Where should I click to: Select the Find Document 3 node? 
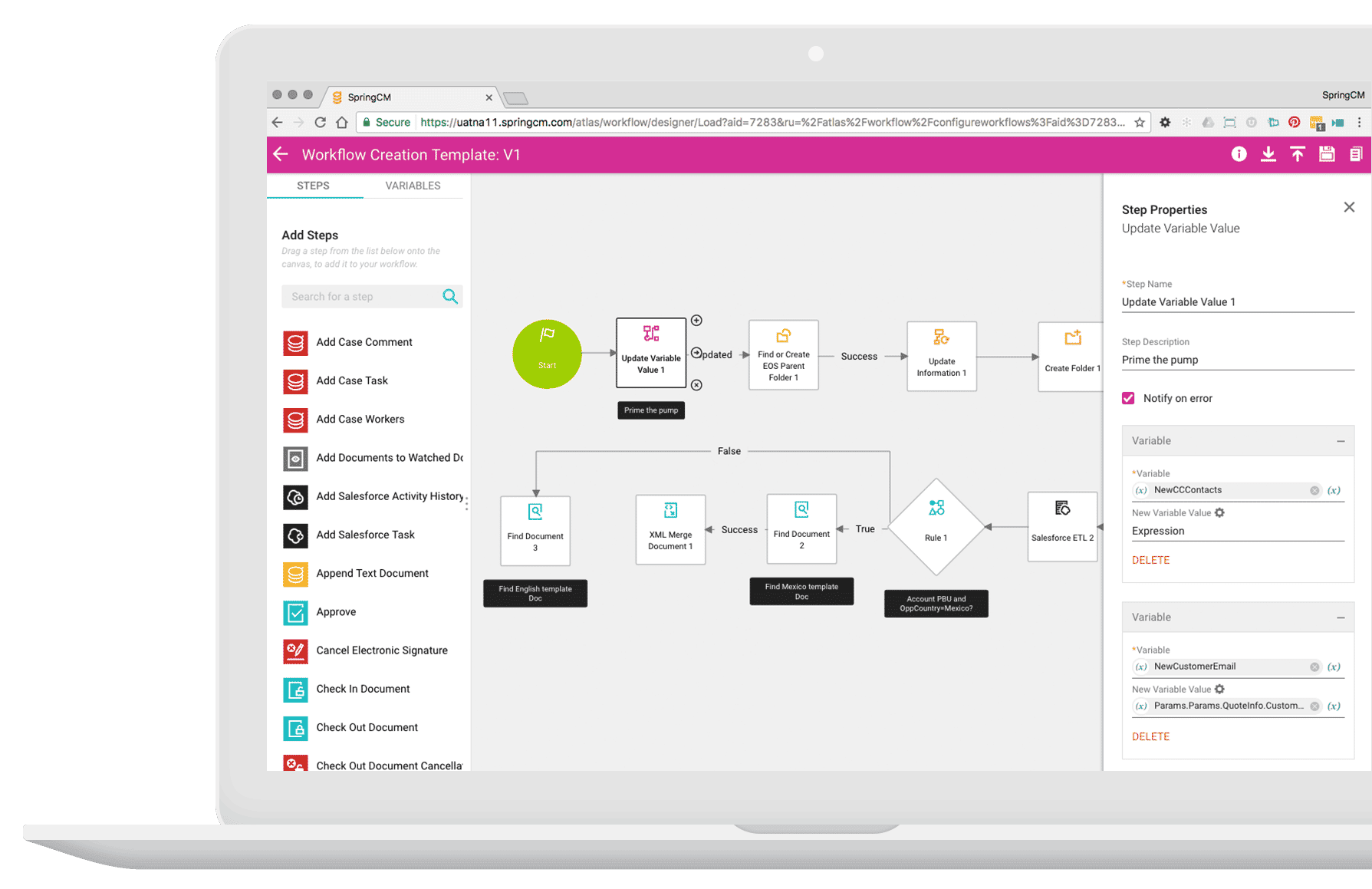click(x=535, y=531)
